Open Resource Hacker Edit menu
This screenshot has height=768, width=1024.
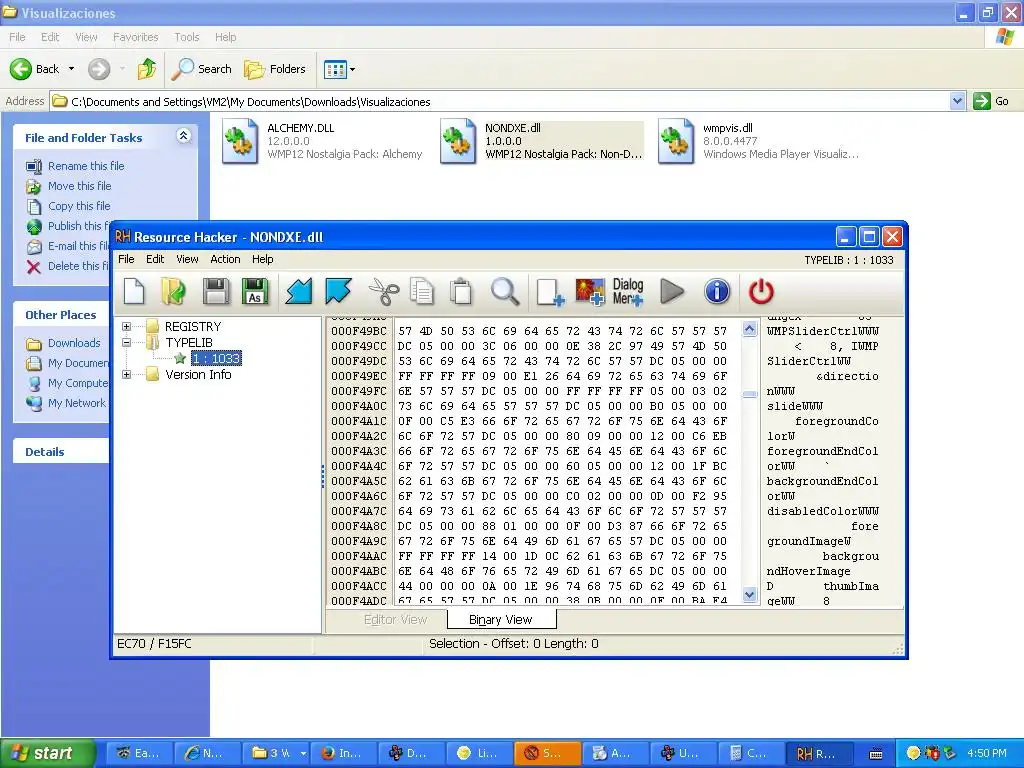(155, 259)
